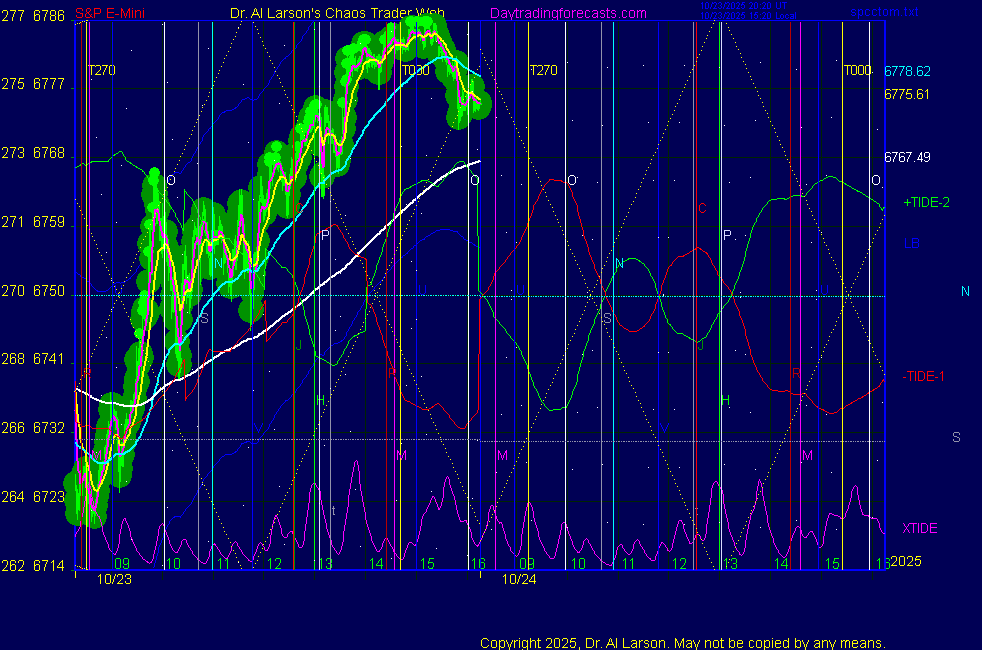The height and width of the screenshot is (650, 982).
Task: Select the T000 marker at far right
Action: click(857, 71)
